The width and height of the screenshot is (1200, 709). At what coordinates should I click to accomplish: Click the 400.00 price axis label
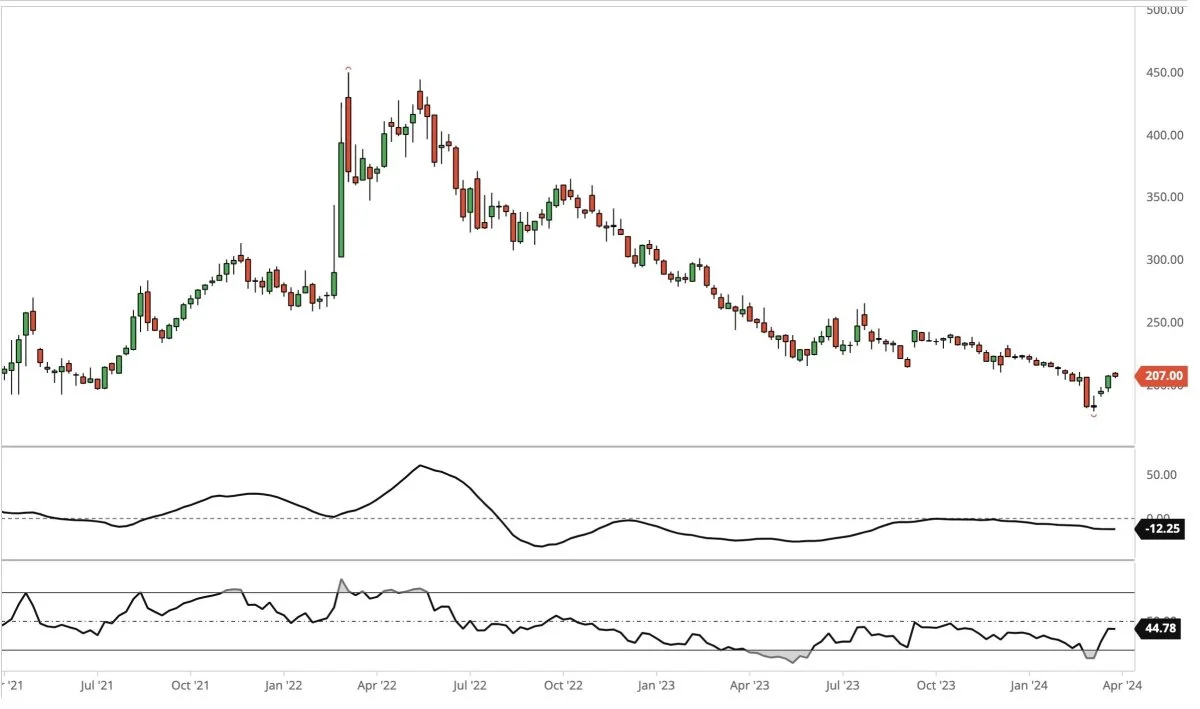pyautogui.click(x=1165, y=135)
